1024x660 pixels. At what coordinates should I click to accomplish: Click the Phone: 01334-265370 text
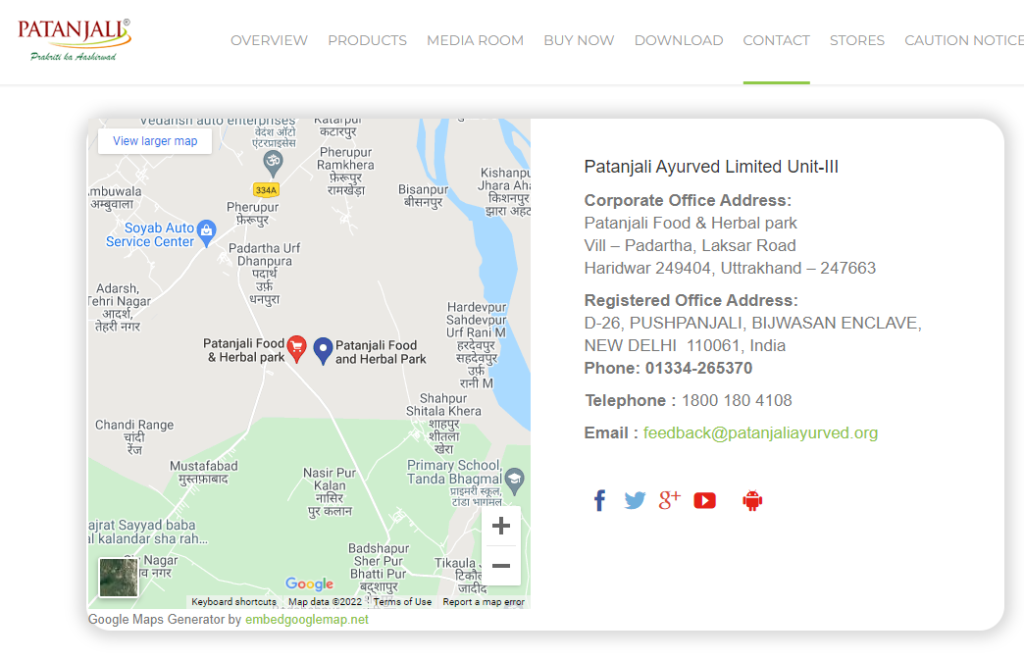point(668,368)
